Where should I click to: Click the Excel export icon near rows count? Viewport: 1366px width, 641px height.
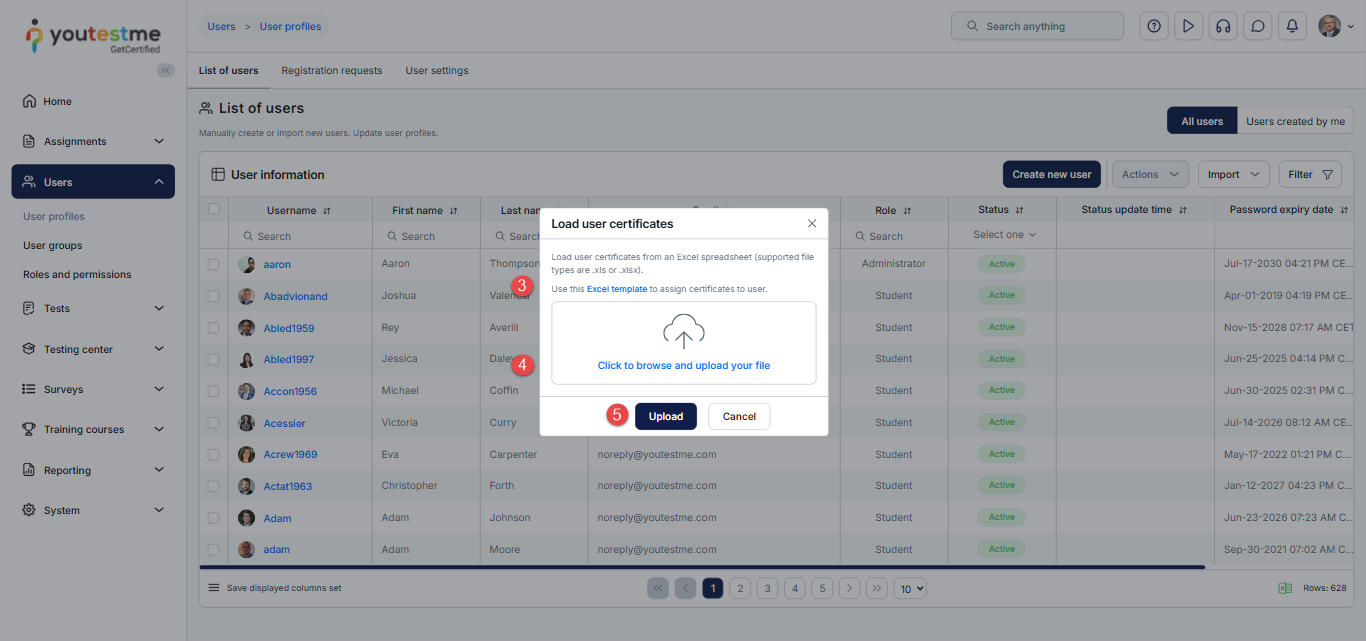click(1285, 588)
